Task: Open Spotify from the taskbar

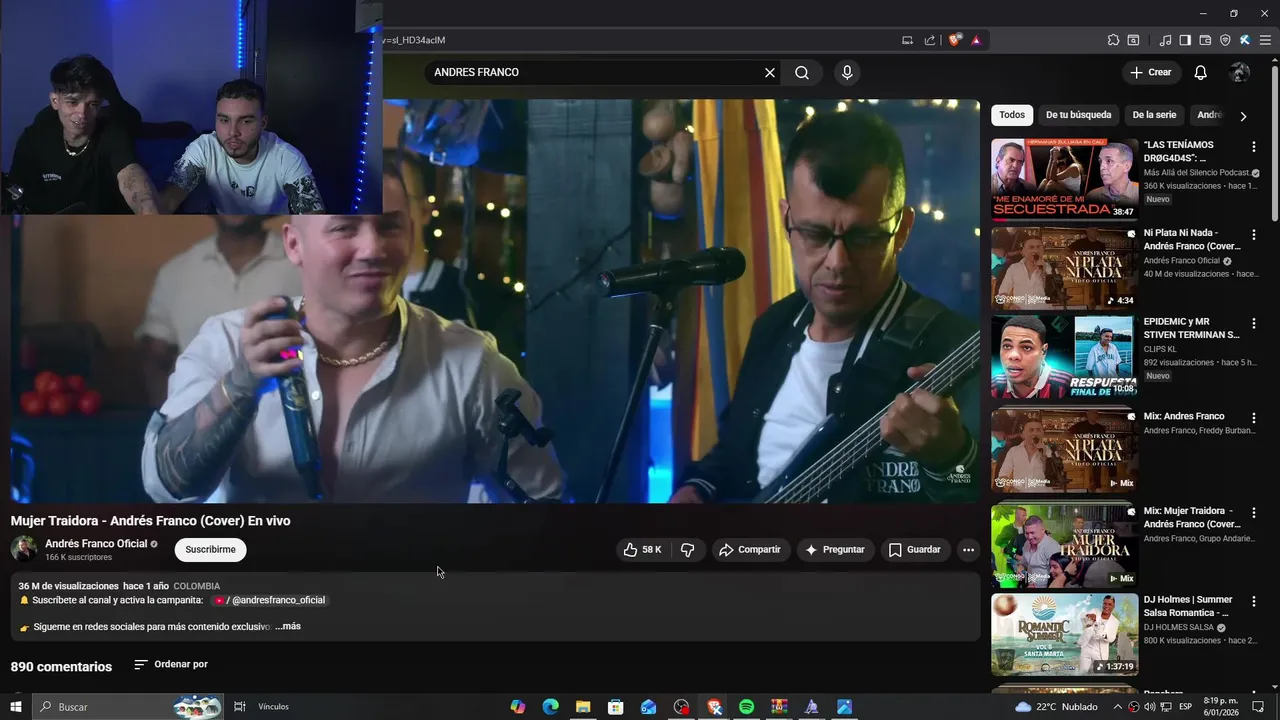Action: 746,707
